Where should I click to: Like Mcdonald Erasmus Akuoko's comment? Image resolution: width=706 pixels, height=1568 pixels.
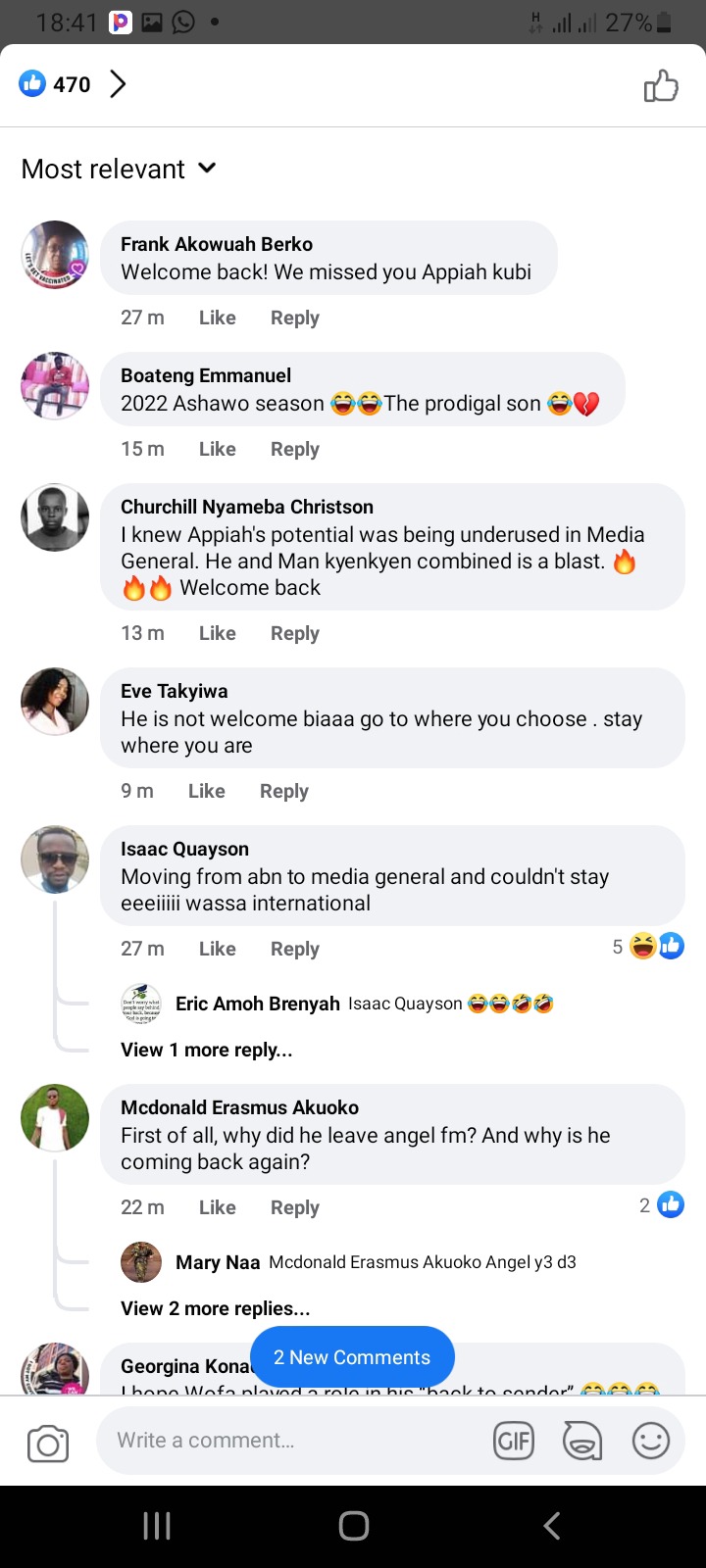217,1207
